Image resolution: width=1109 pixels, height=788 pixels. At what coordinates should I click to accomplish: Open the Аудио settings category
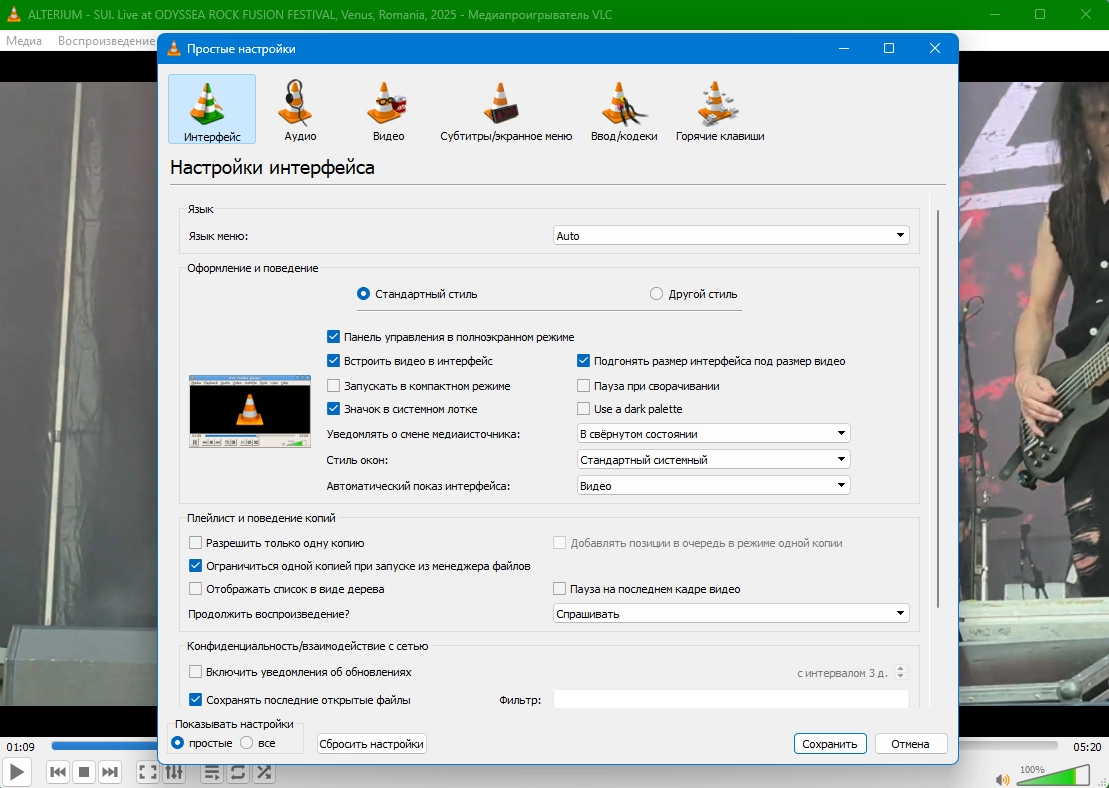pyautogui.click(x=300, y=110)
